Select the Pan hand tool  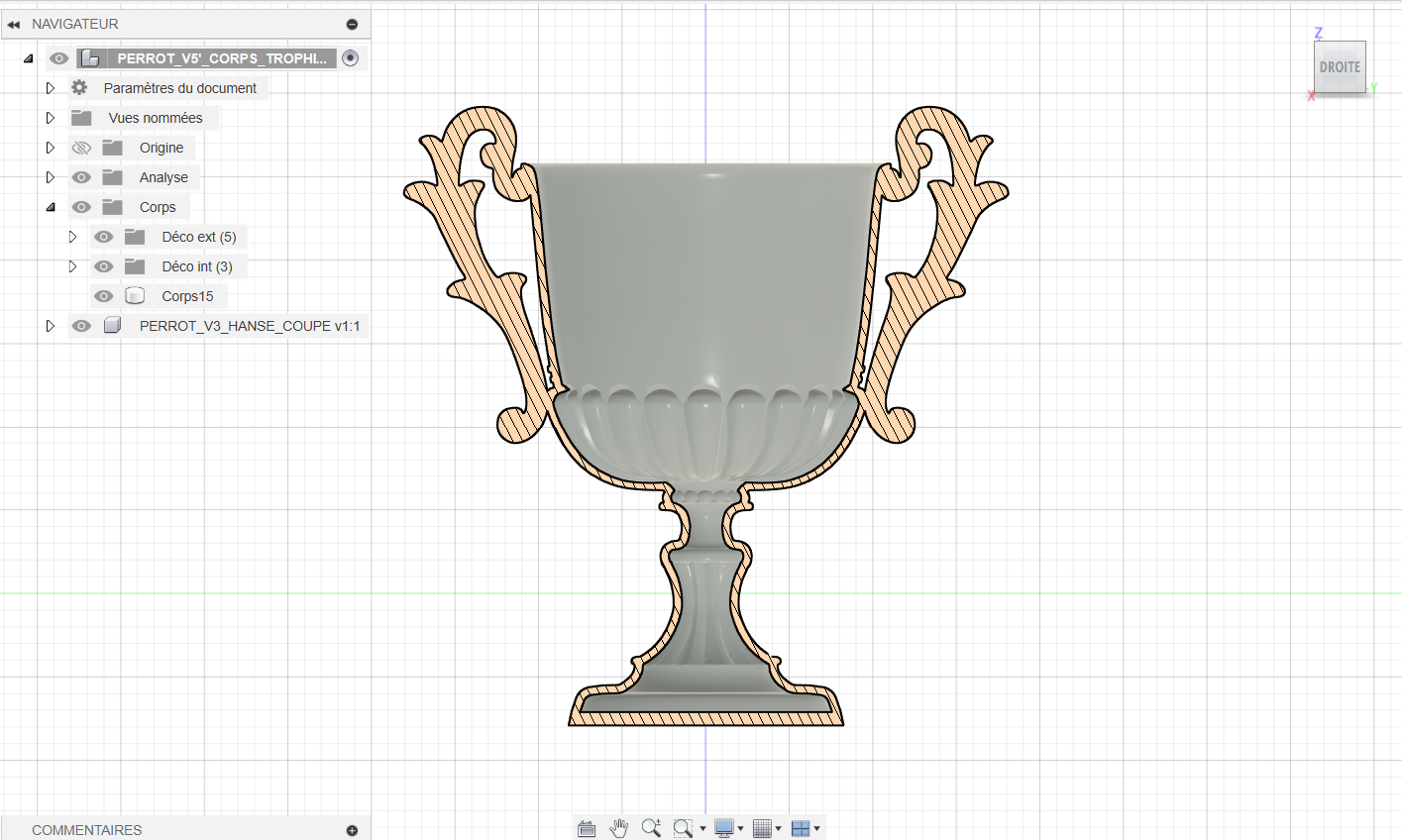(619, 828)
